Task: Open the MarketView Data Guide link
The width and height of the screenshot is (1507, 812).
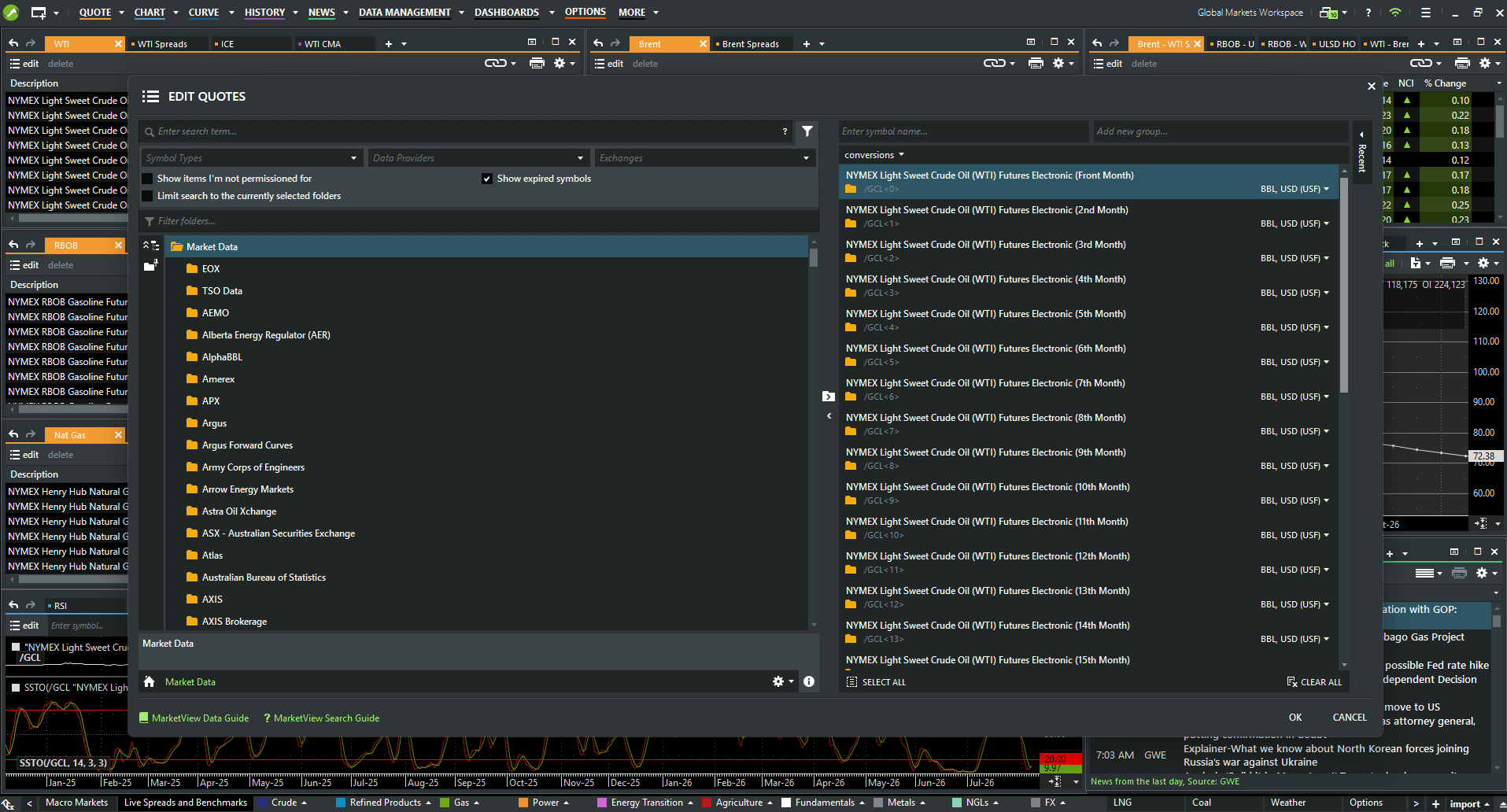Action: pos(194,718)
